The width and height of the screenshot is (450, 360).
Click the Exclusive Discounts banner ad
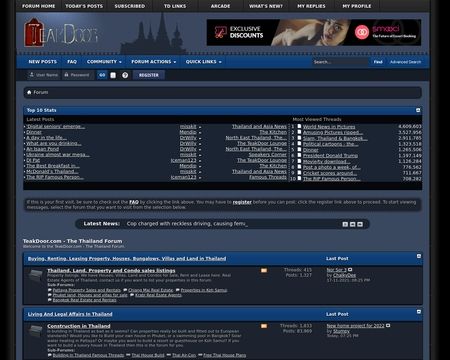pos(314,32)
